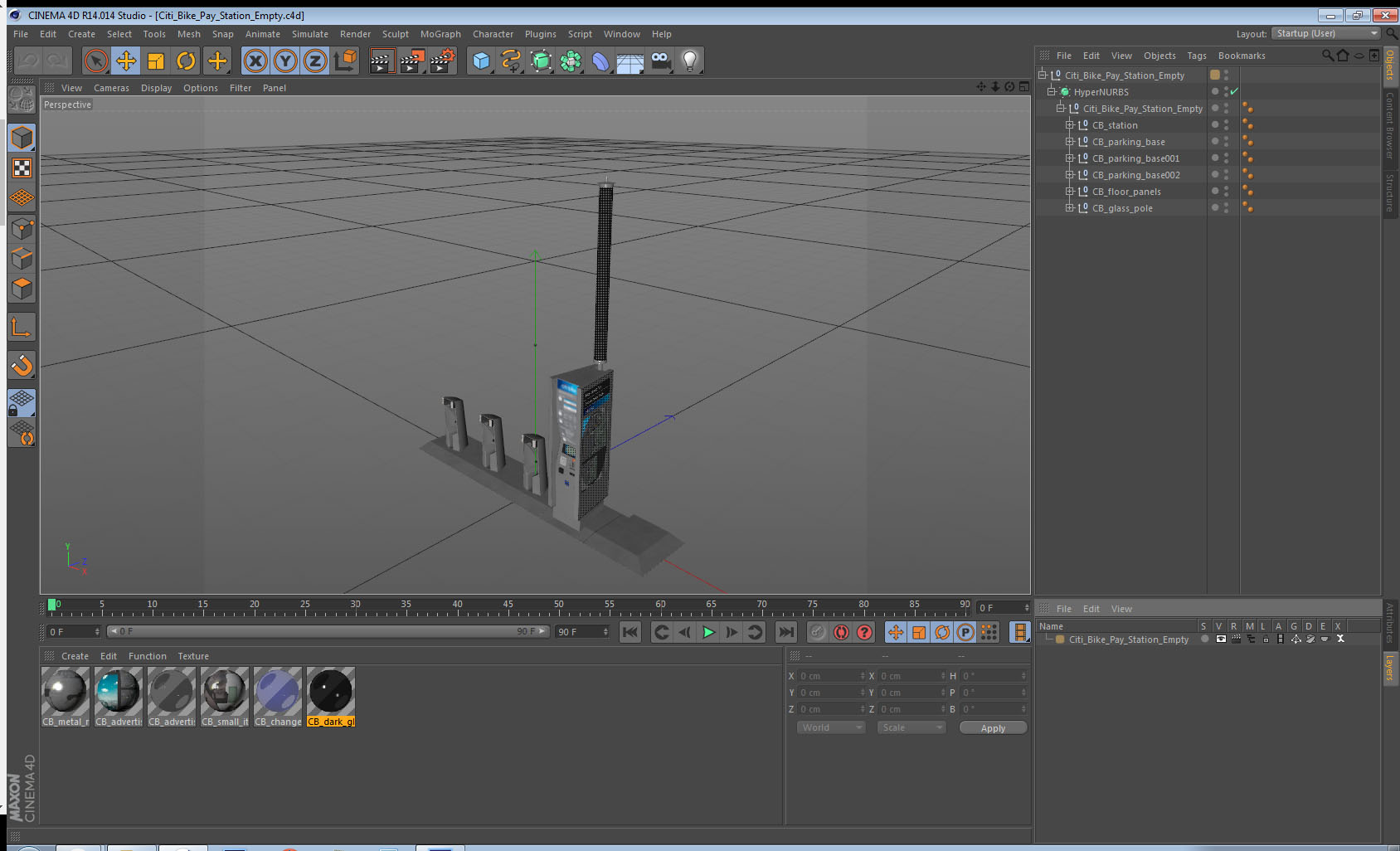Expand the CB_floor_panels object
This screenshot has width=1400, height=851.
tap(1069, 191)
